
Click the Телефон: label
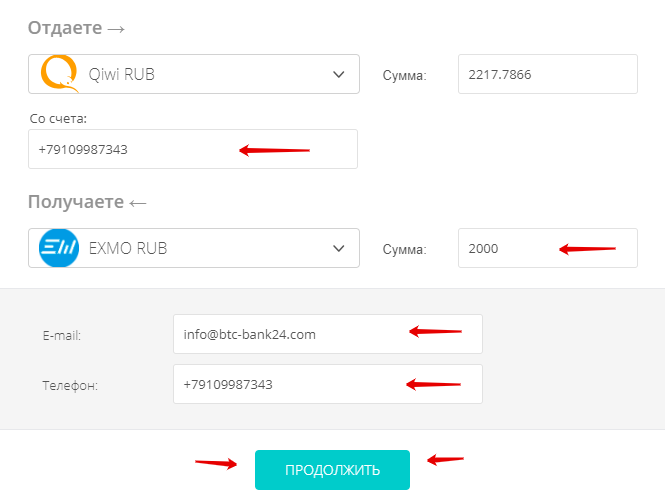click(70, 386)
